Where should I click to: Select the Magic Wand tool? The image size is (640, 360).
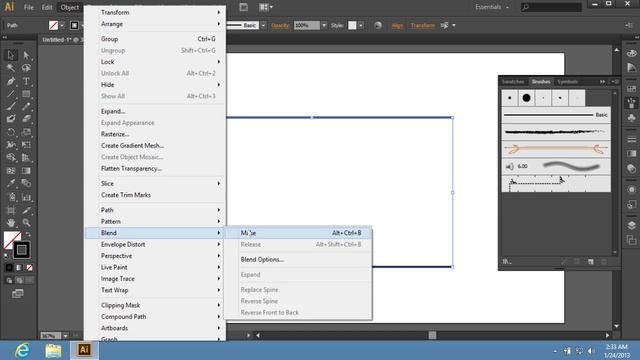11,68
